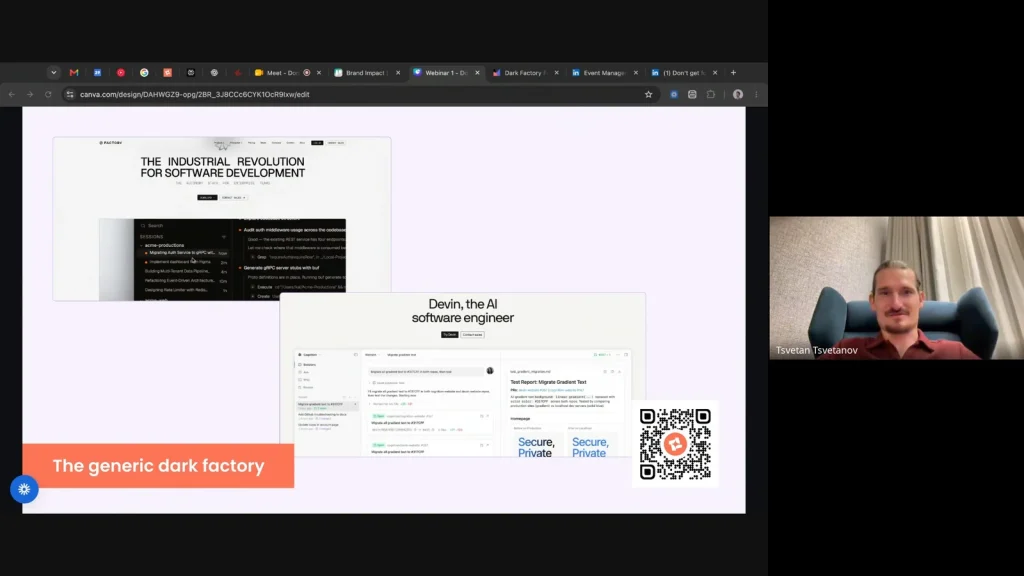Switch to the pinned Gmail tab
The image size is (1024, 576).
[x=74, y=72]
